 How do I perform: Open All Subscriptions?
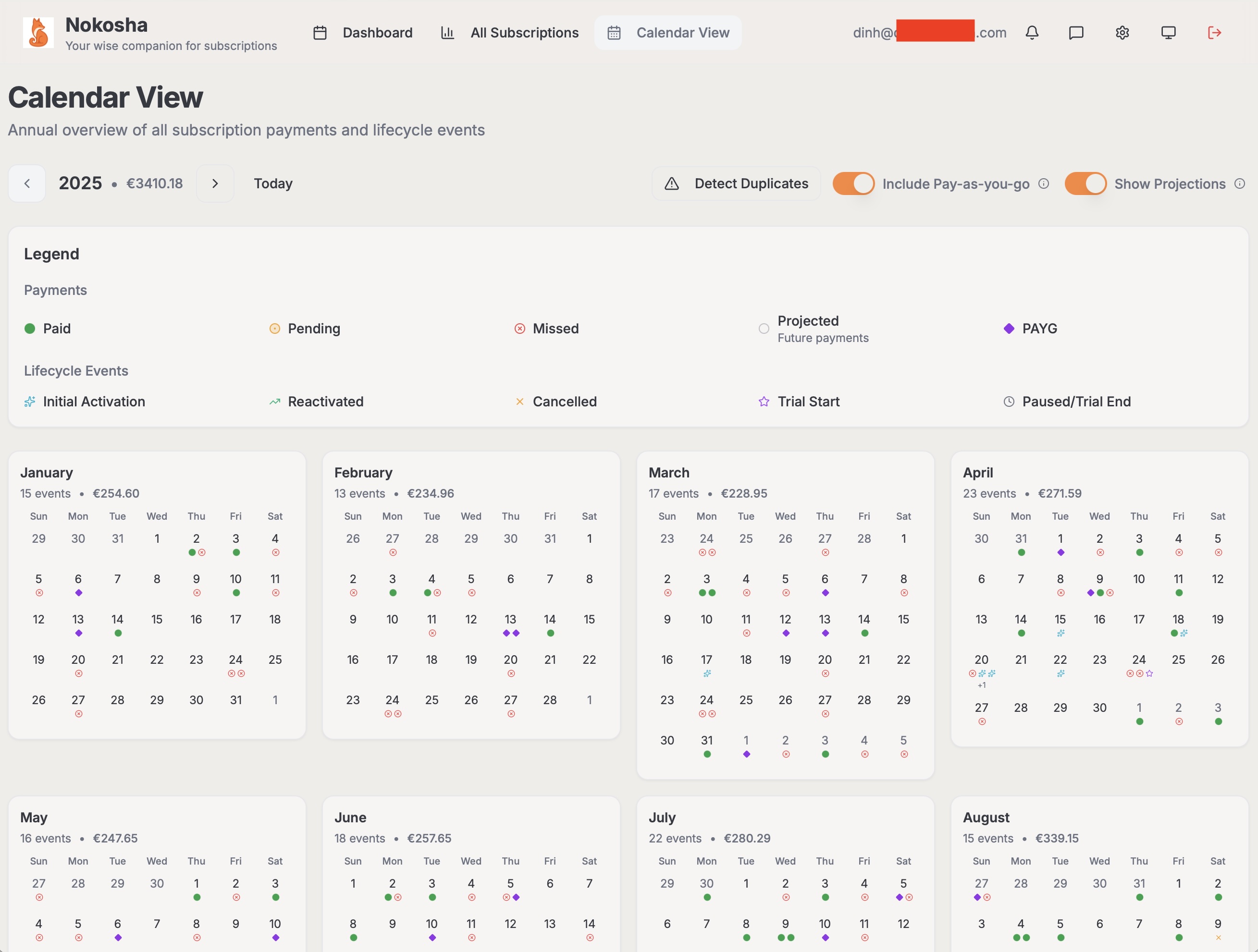click(524, 32)
